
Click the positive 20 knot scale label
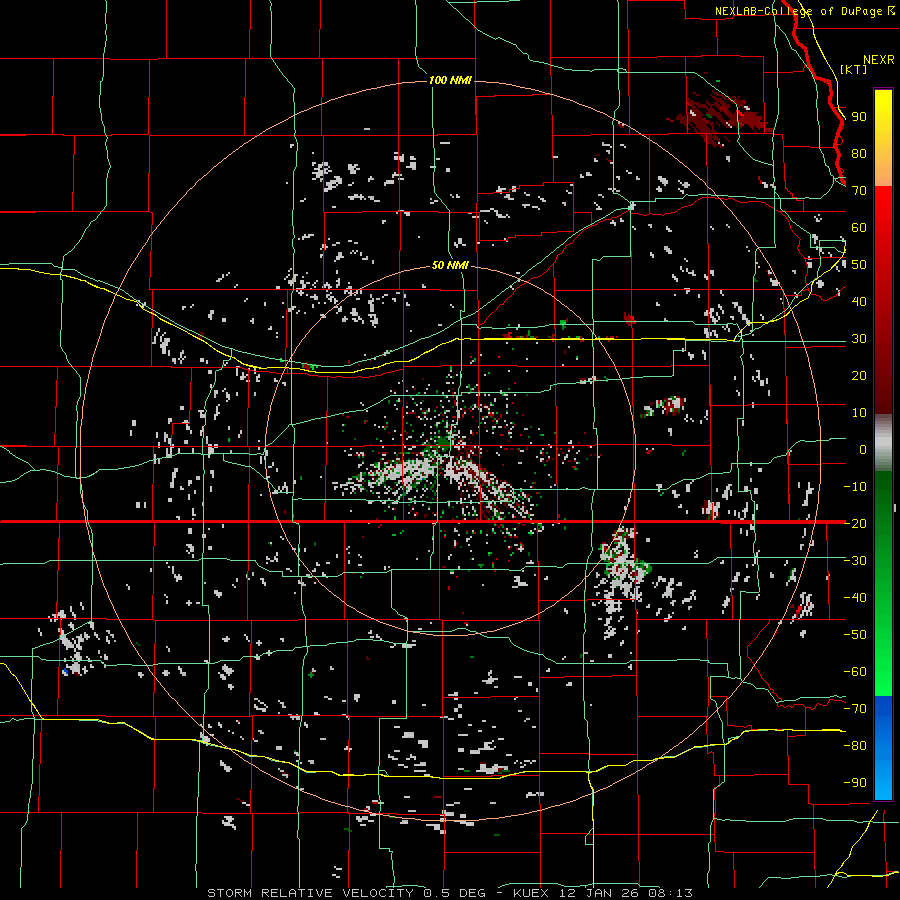point(859,375)
